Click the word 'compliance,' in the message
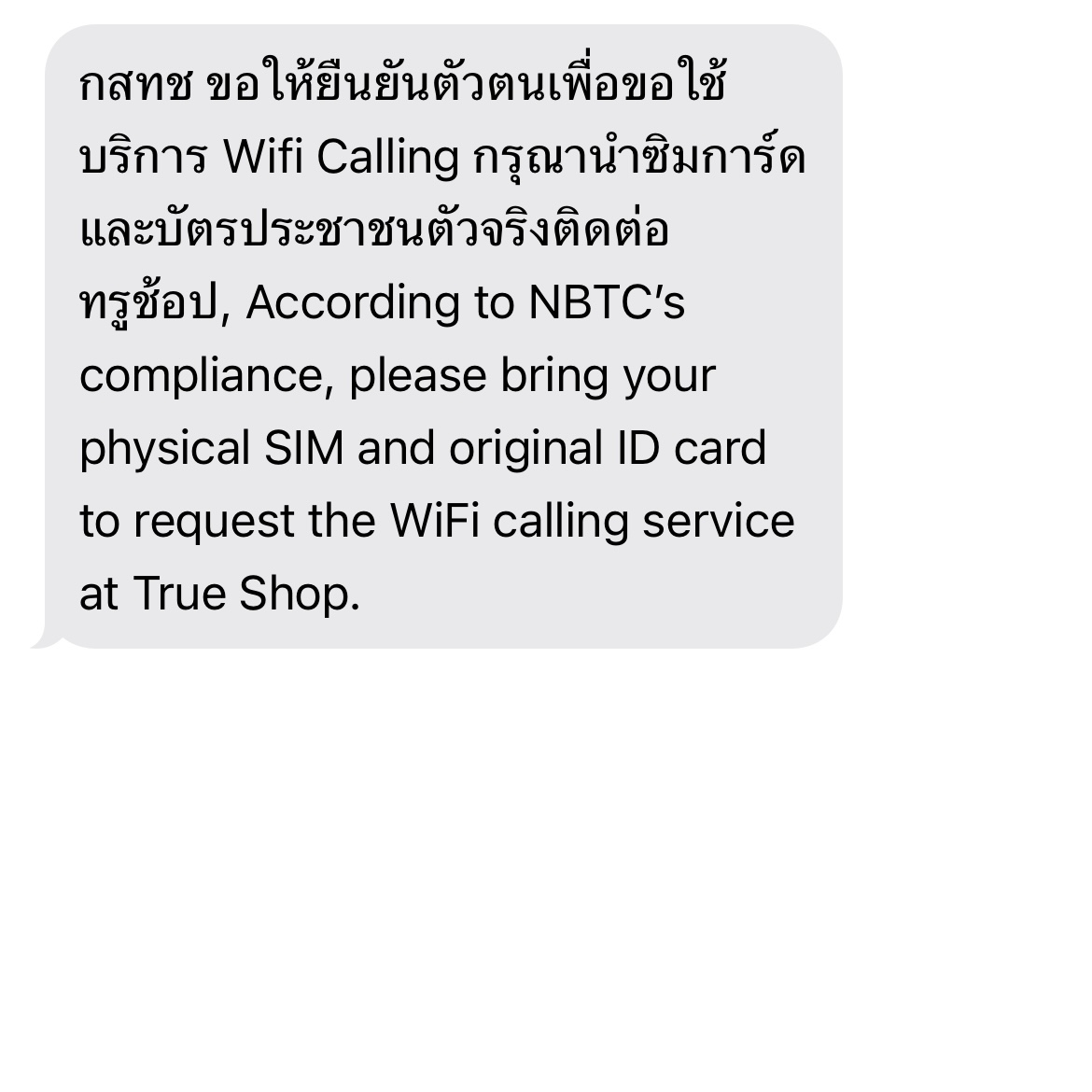1092x1092 pixels. (x=207, y=377)
